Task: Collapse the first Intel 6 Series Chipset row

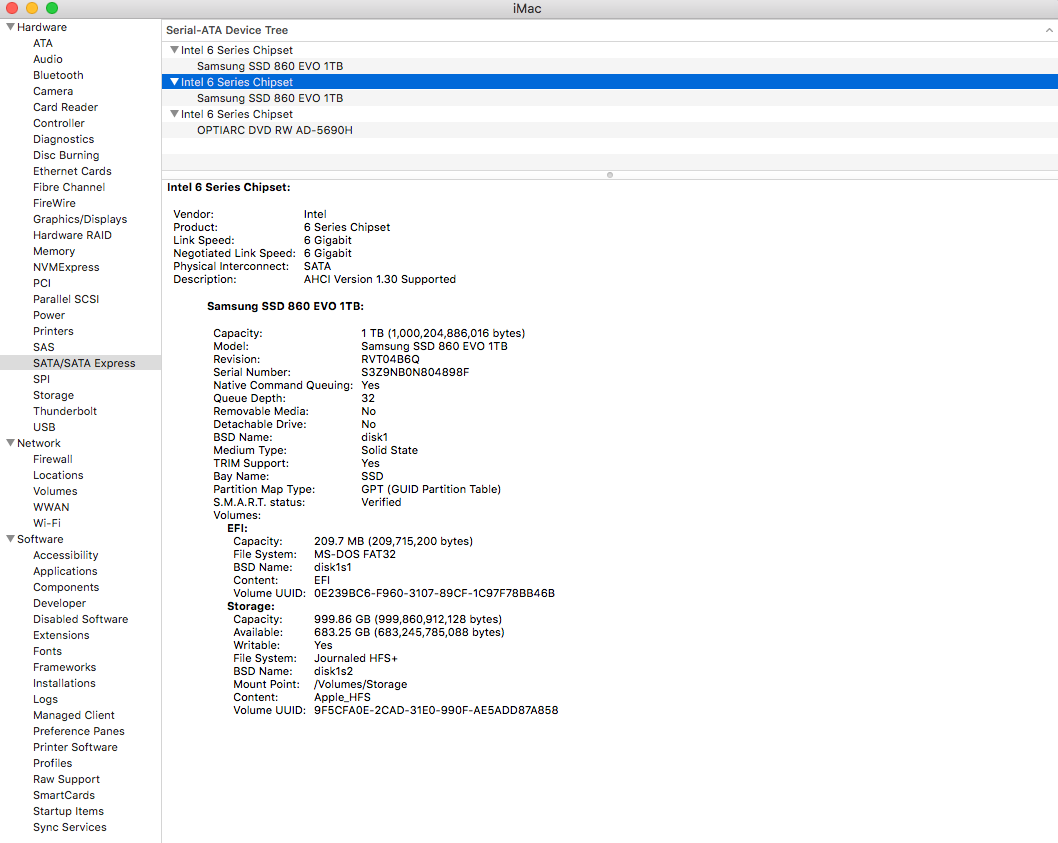Action: 174,50
